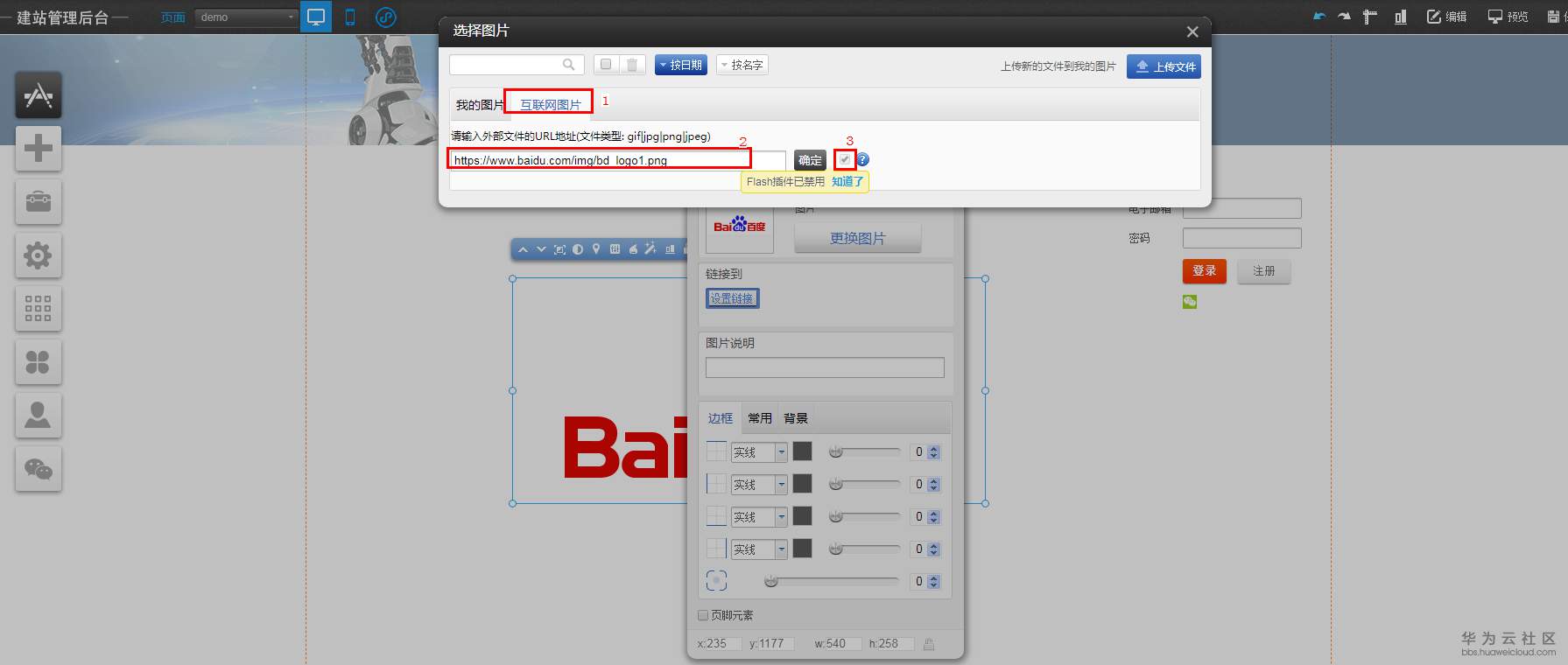This screenshot has width=1568, height=665.
Task: Click the 编辑 edit button
Action: coord(1446,17)
